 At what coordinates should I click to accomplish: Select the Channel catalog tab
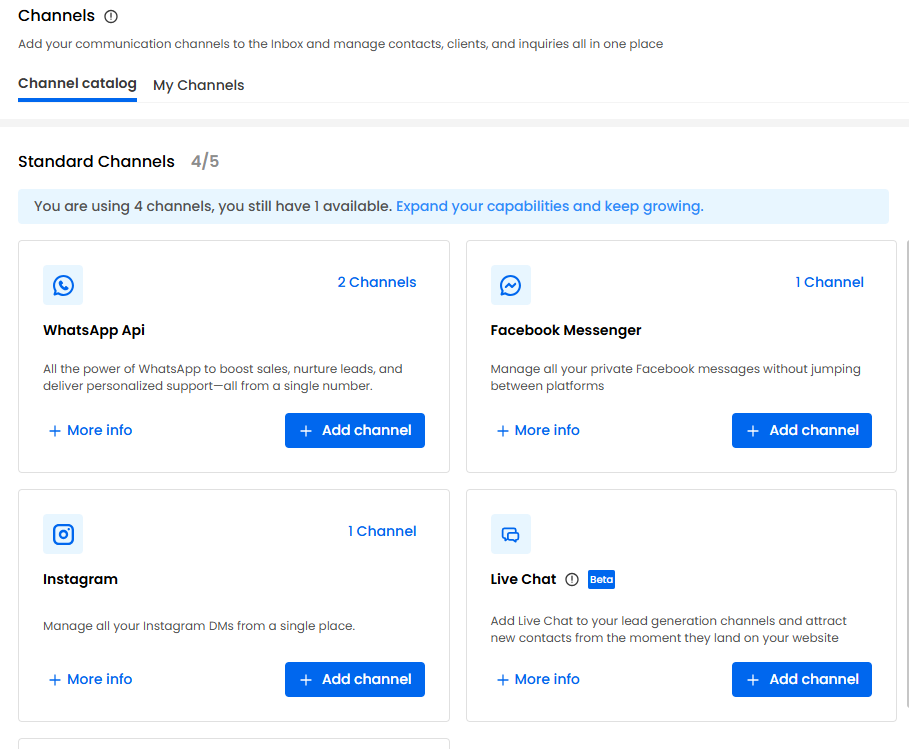[77, 83]
